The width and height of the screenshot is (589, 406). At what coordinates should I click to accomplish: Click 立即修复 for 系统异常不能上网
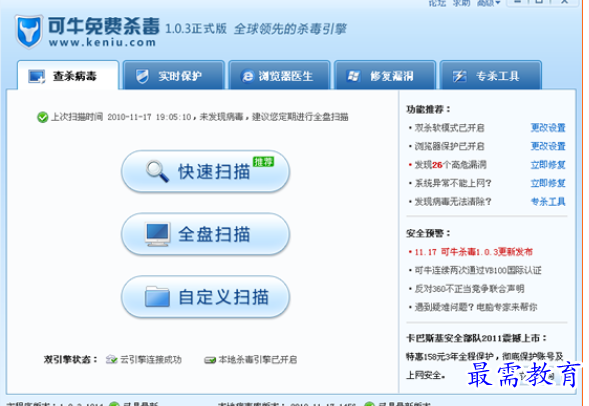pyautogui.click(x=548, y=183)
